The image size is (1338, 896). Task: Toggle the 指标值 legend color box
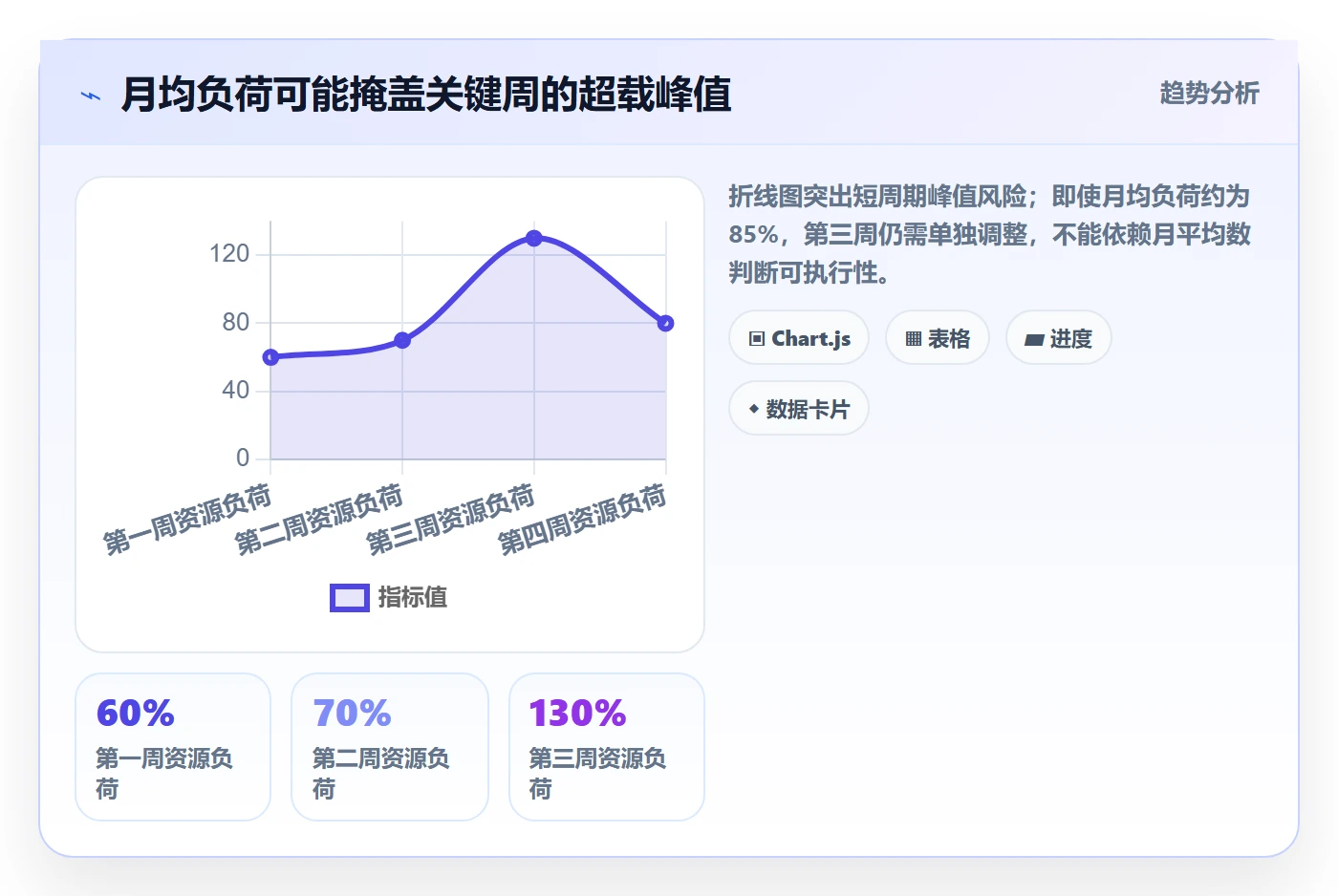click(350, 598)
